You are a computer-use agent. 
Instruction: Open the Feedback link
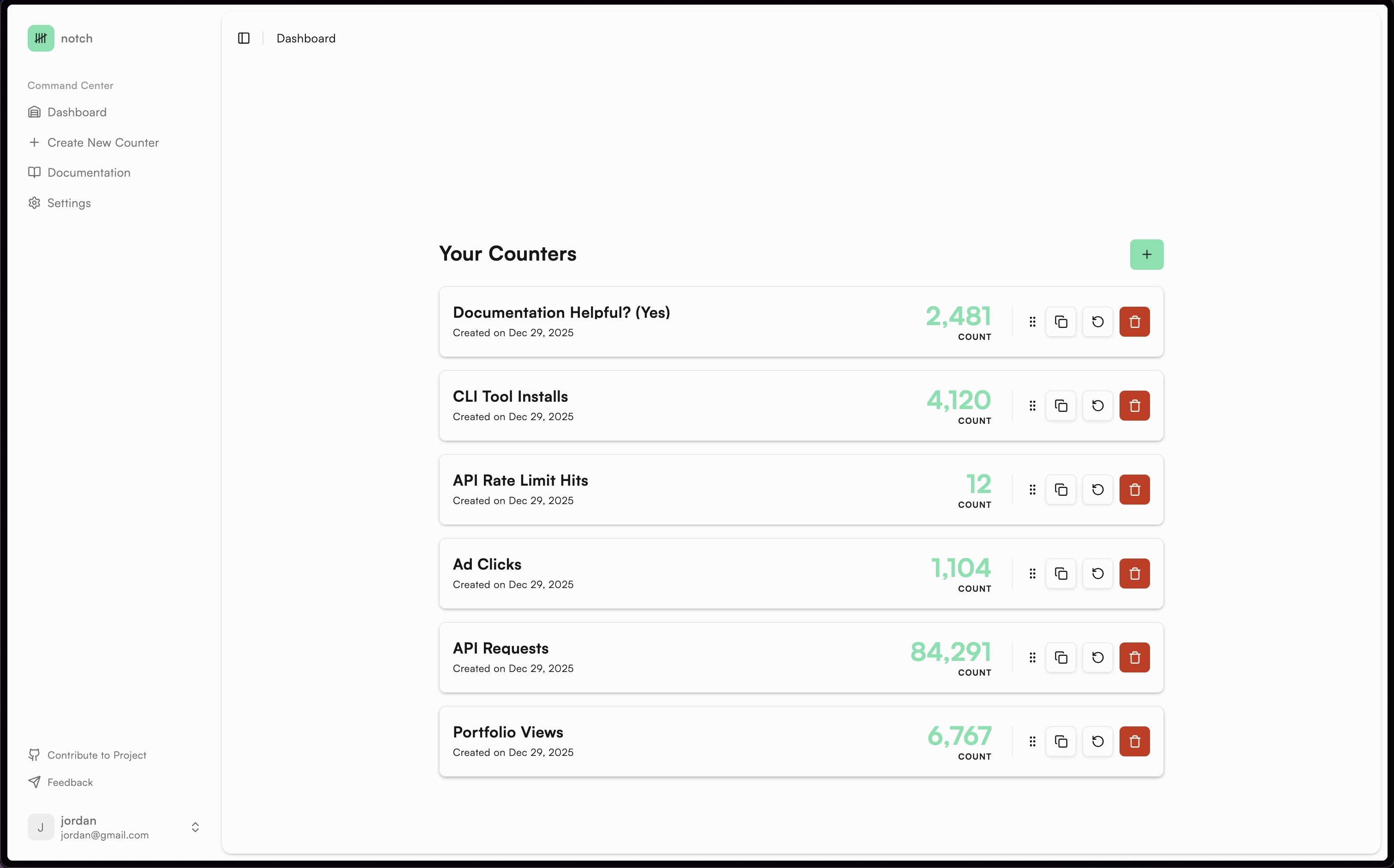click(x=60, y=782)
